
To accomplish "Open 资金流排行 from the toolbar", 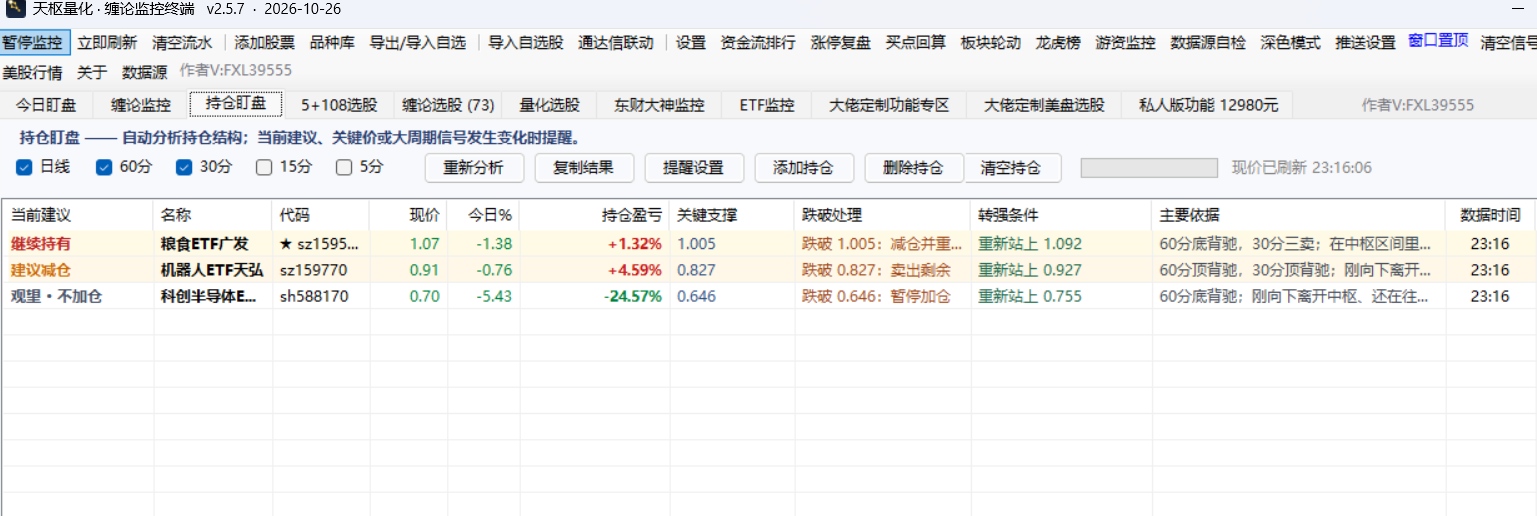I will (758, 43).
